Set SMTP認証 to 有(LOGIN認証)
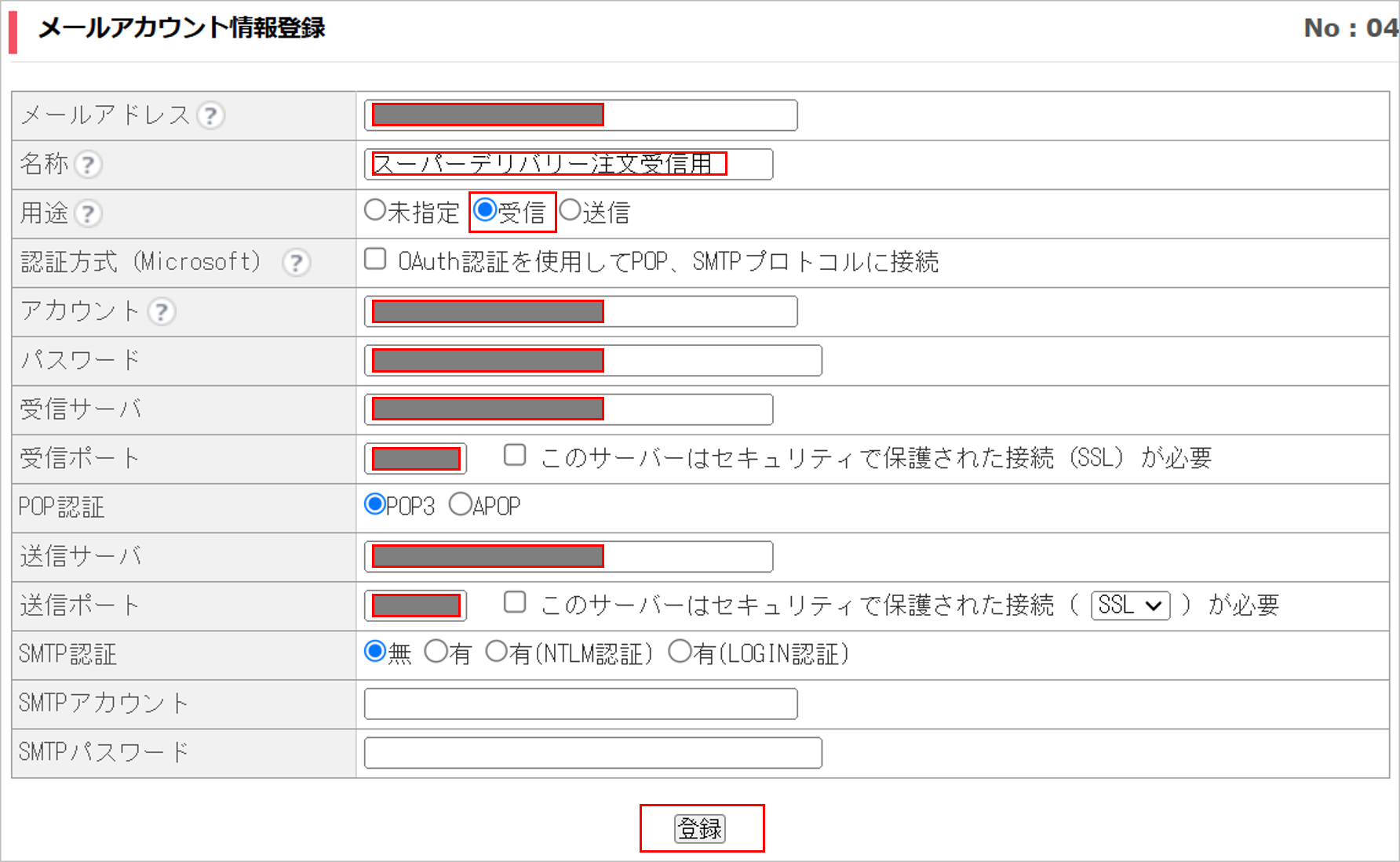1400x862 pixels. 680,651
